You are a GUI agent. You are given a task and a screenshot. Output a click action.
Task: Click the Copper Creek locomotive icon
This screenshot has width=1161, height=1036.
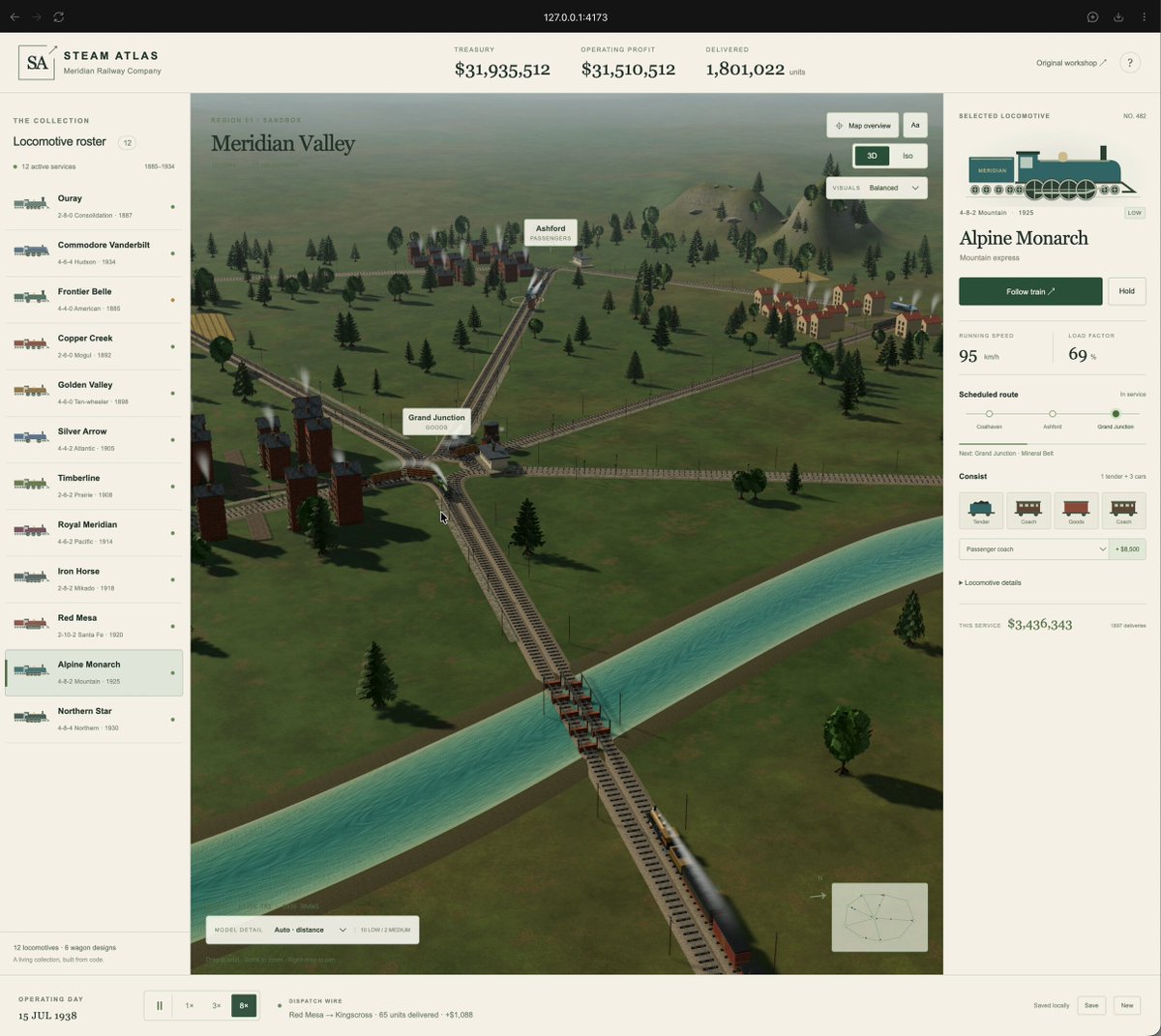[31, 343]
